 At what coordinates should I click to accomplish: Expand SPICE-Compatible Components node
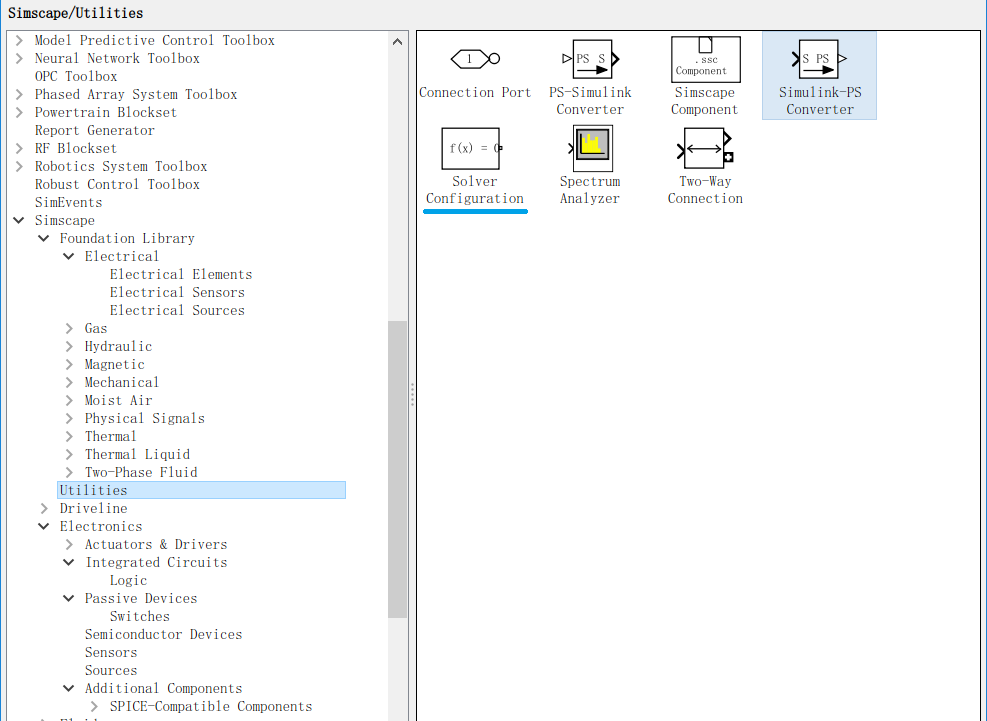click(x=94, y=707)
